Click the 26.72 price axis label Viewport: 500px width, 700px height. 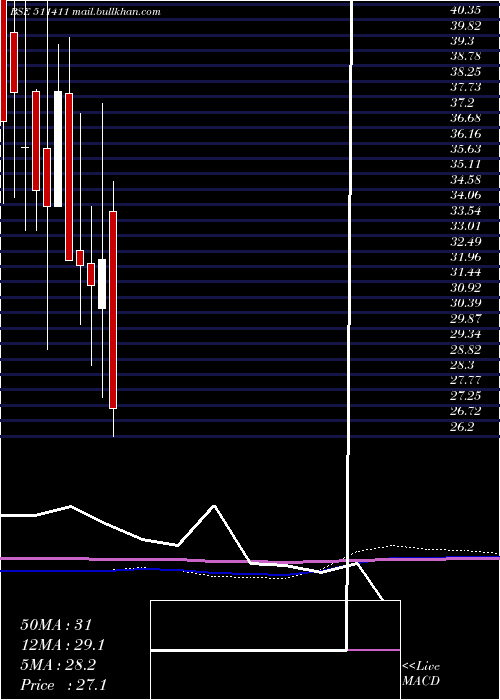(x=465, y=411)
